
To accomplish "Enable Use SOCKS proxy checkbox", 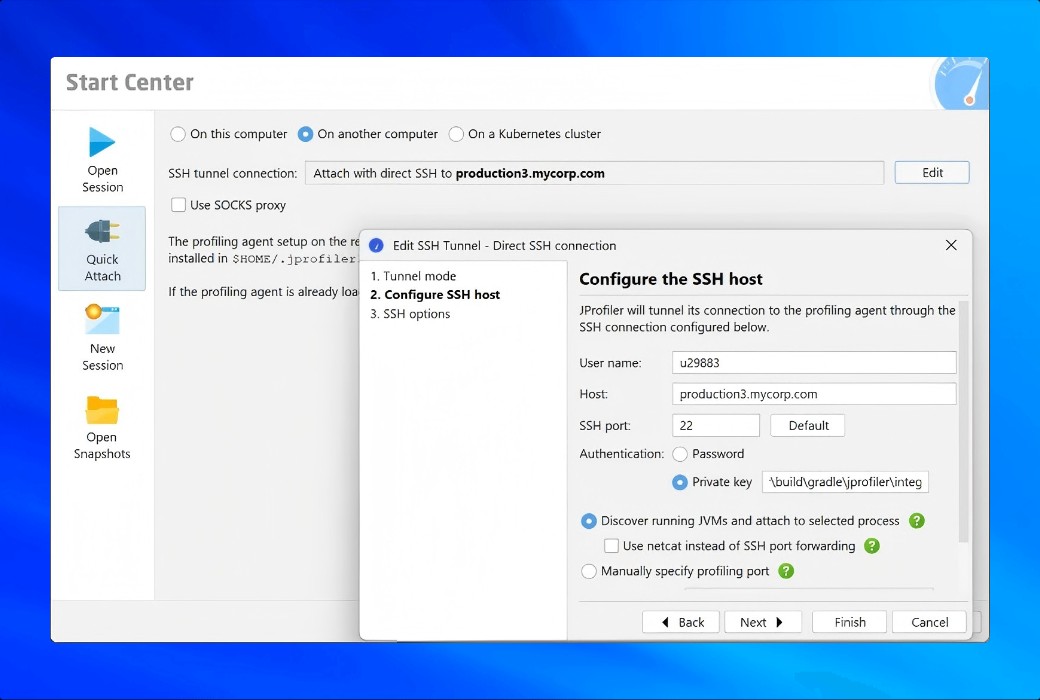I will 178,205.
